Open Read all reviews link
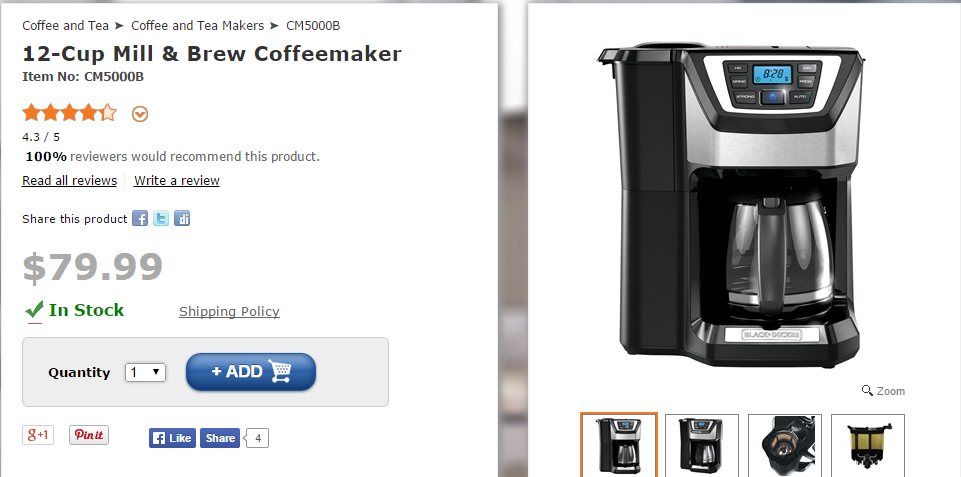The image size is (961, 477). coord(69,180)
